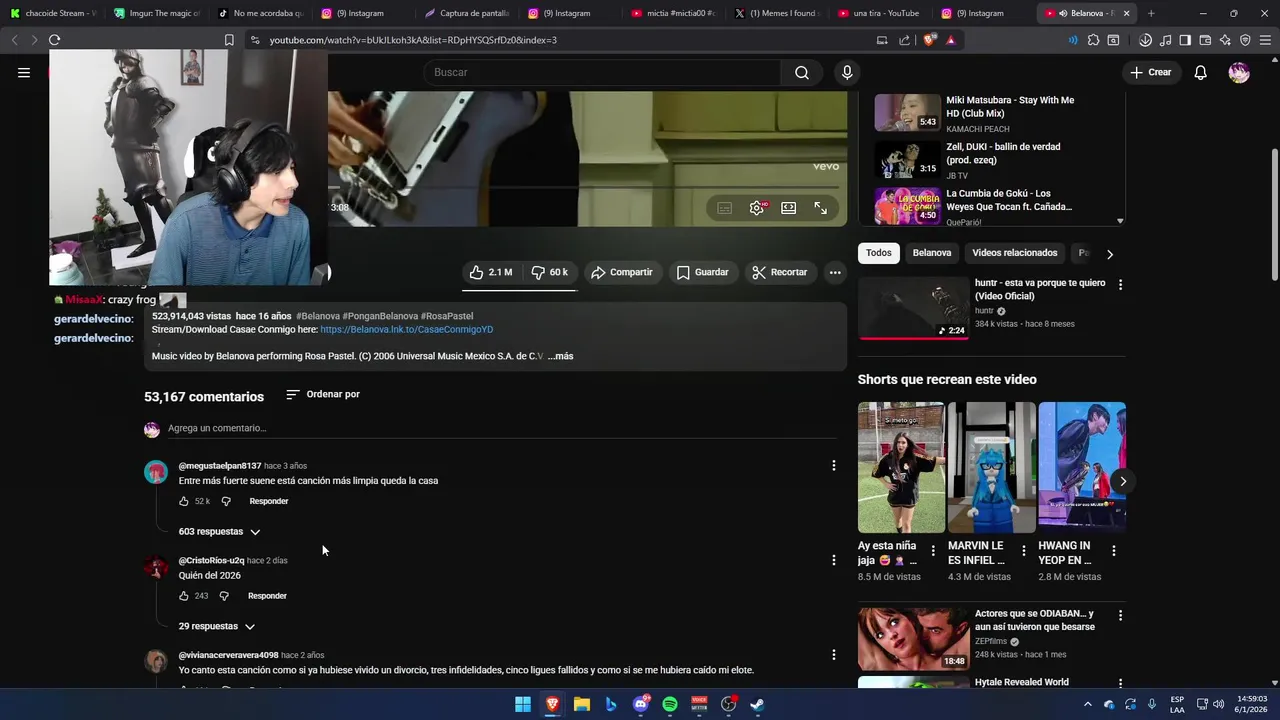Viewport: 1280px width, 720px height.
Task: Open the YouTube notifications bell
Action: pyautogui.click(x=1200, y=72)
